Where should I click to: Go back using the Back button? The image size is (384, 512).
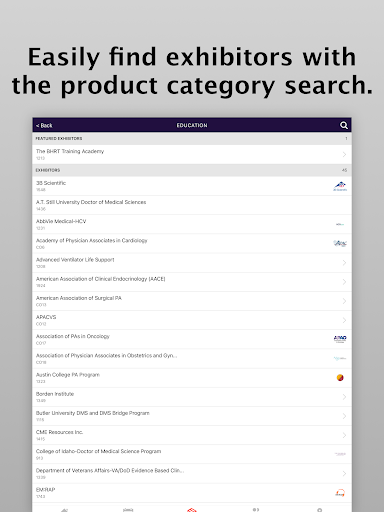[x=44, y=126]
